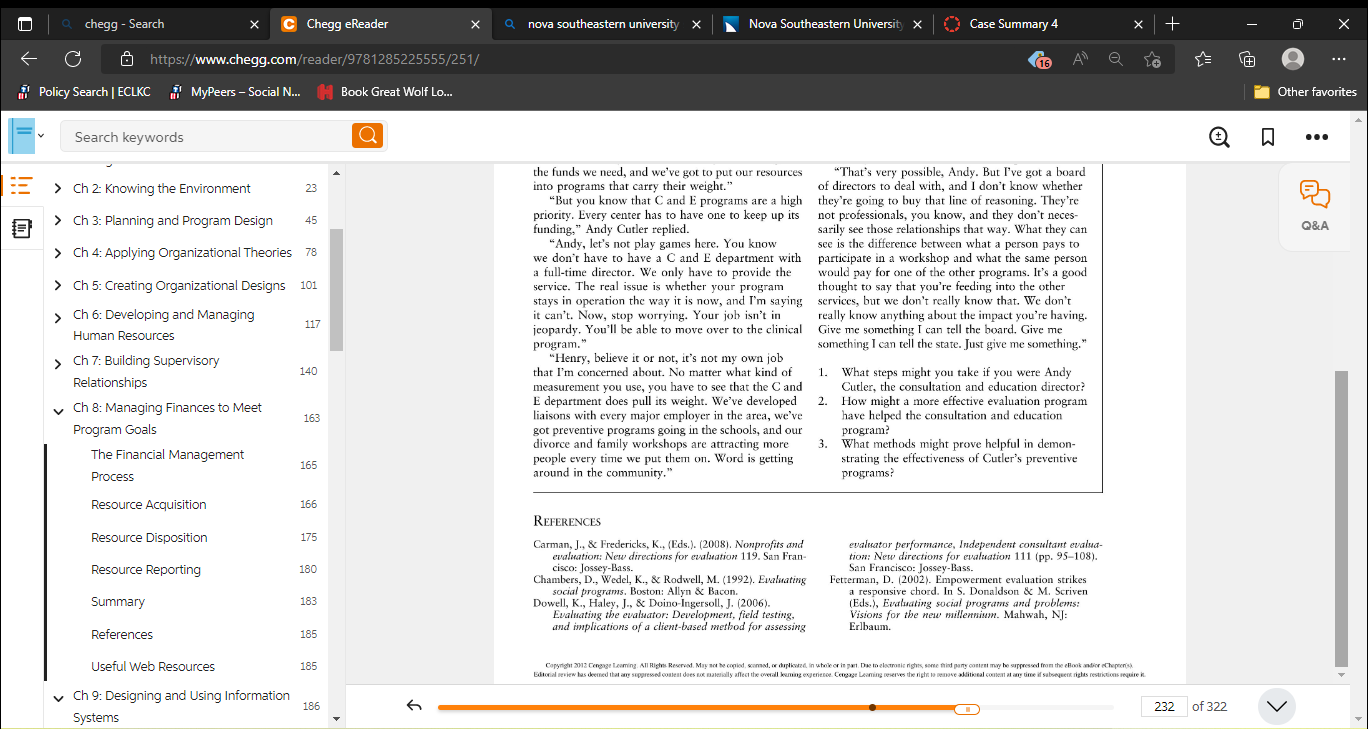
Task: Bookmark this page with the bookmark icon
Action: tap(1267, 137)
